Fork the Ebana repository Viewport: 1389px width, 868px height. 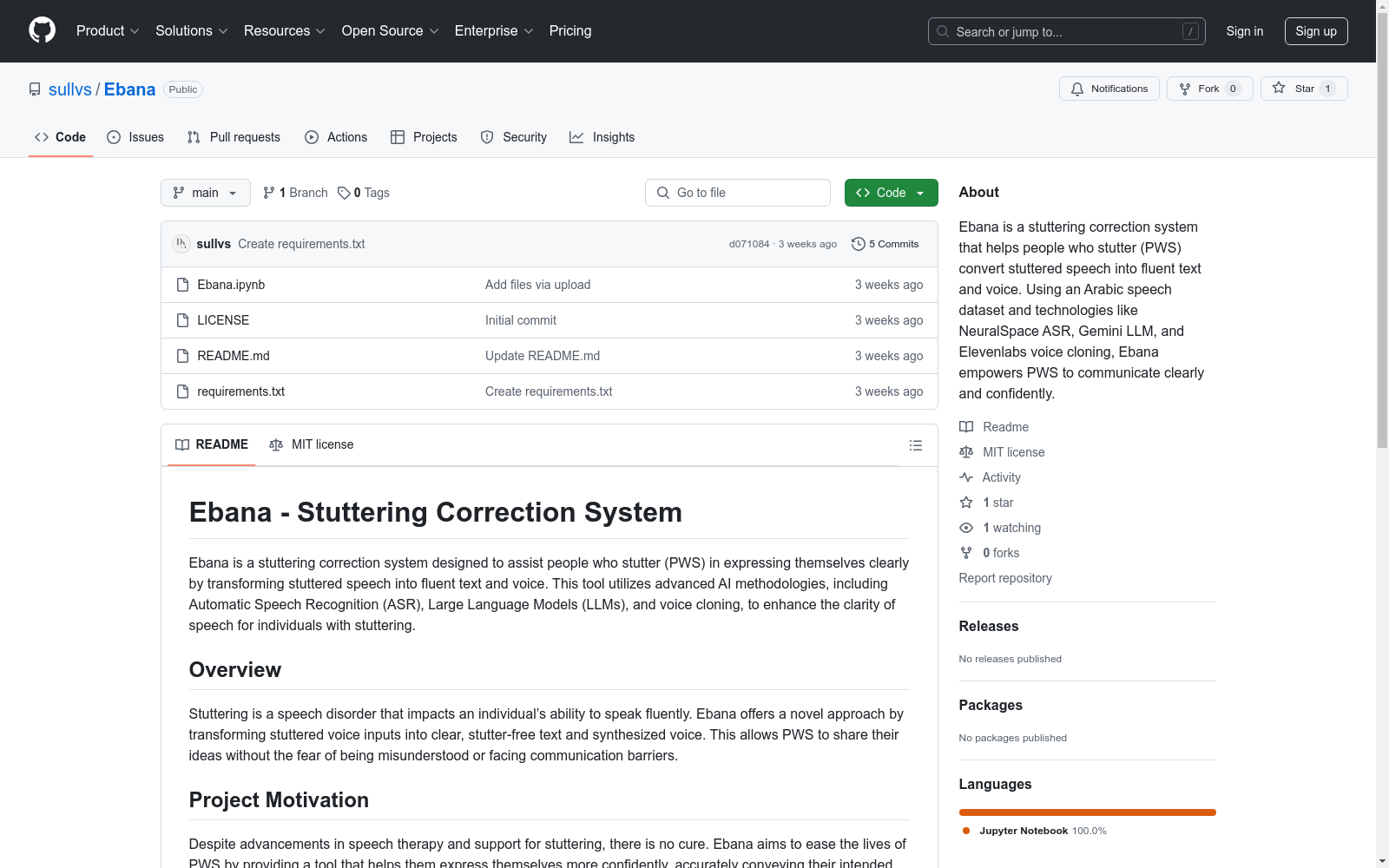point(1209,89)
